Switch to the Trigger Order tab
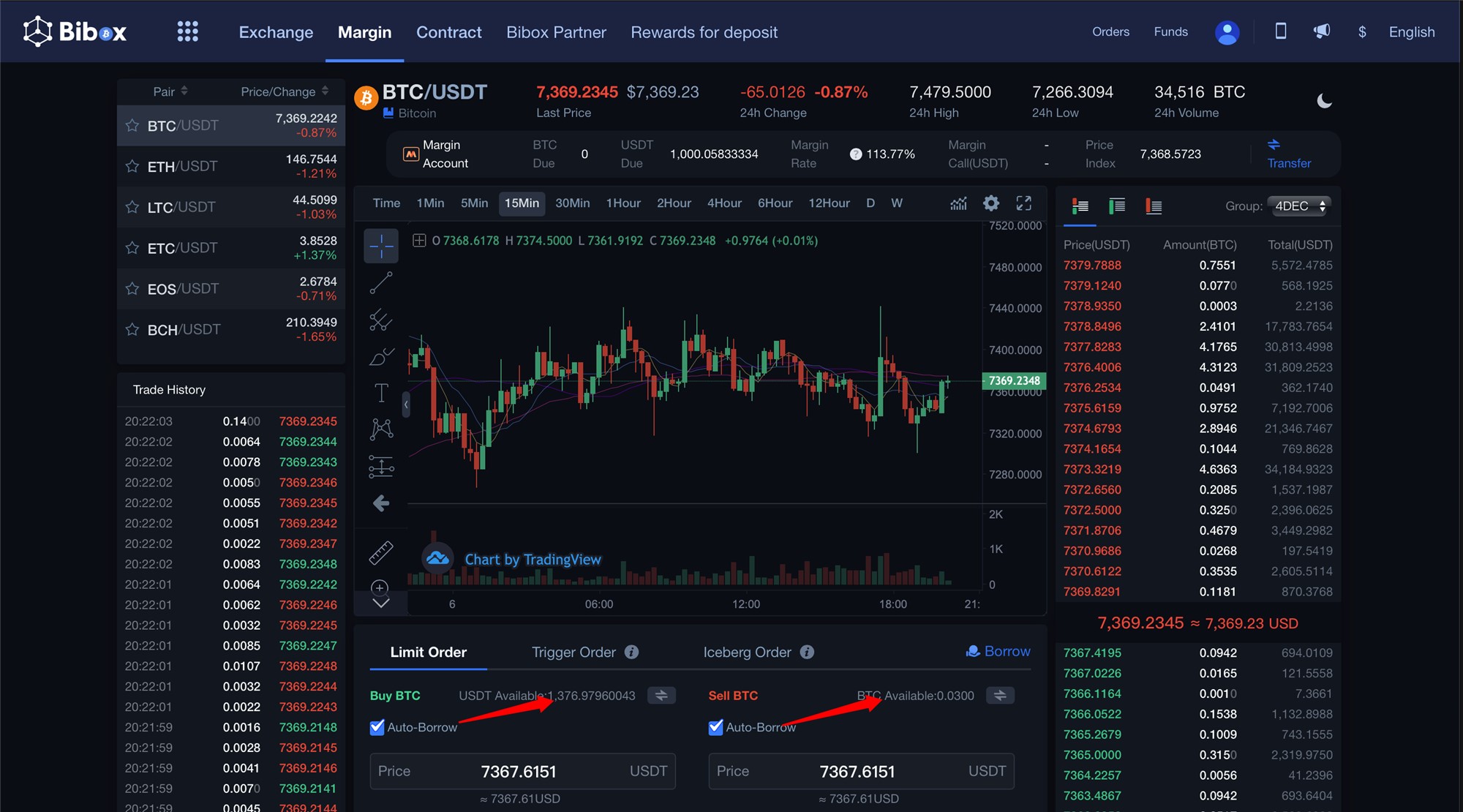Image resolution: width=1463 pixels, height=812 pixels. (x=573, y=652)
